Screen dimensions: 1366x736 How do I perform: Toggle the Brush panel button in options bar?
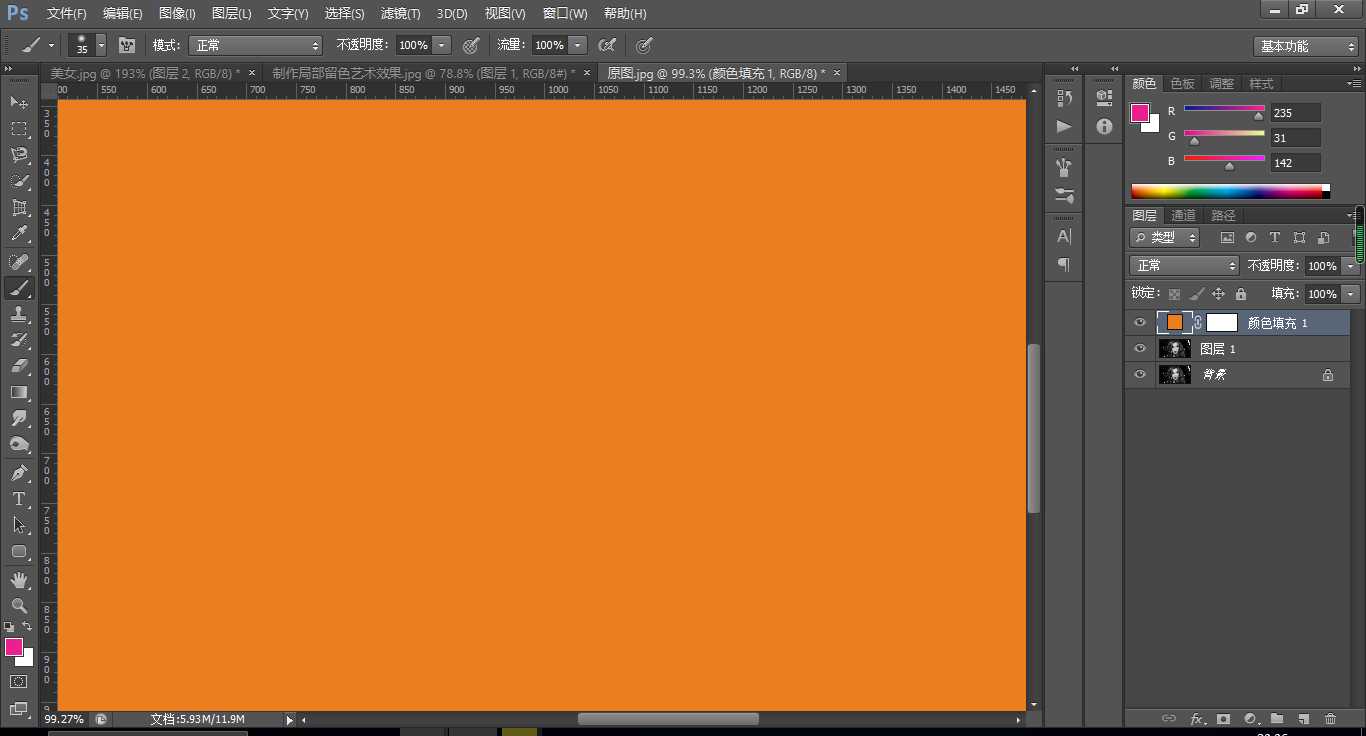[x=127, y=45]
